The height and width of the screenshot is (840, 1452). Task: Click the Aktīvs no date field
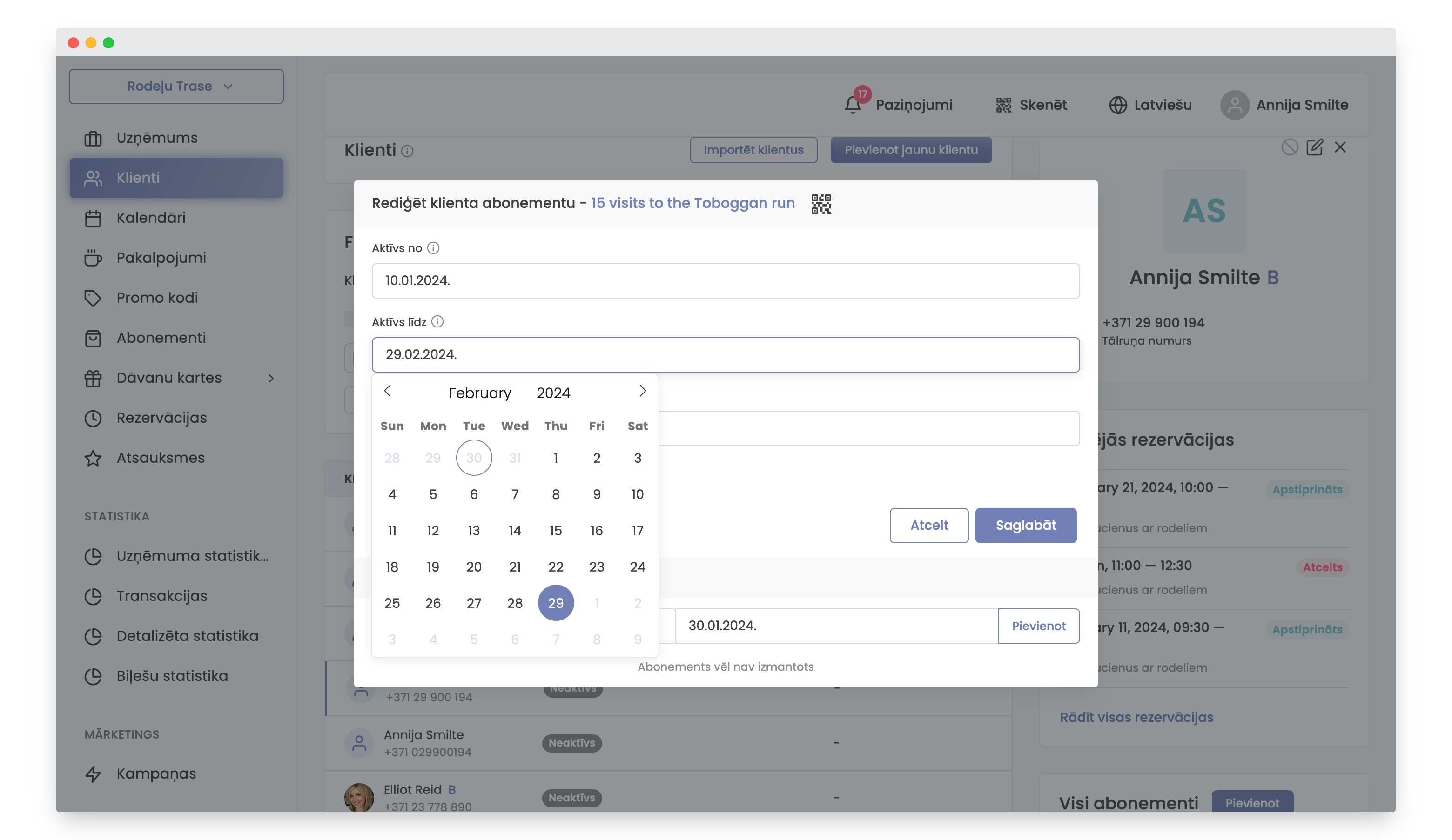[x=725, y=281]
